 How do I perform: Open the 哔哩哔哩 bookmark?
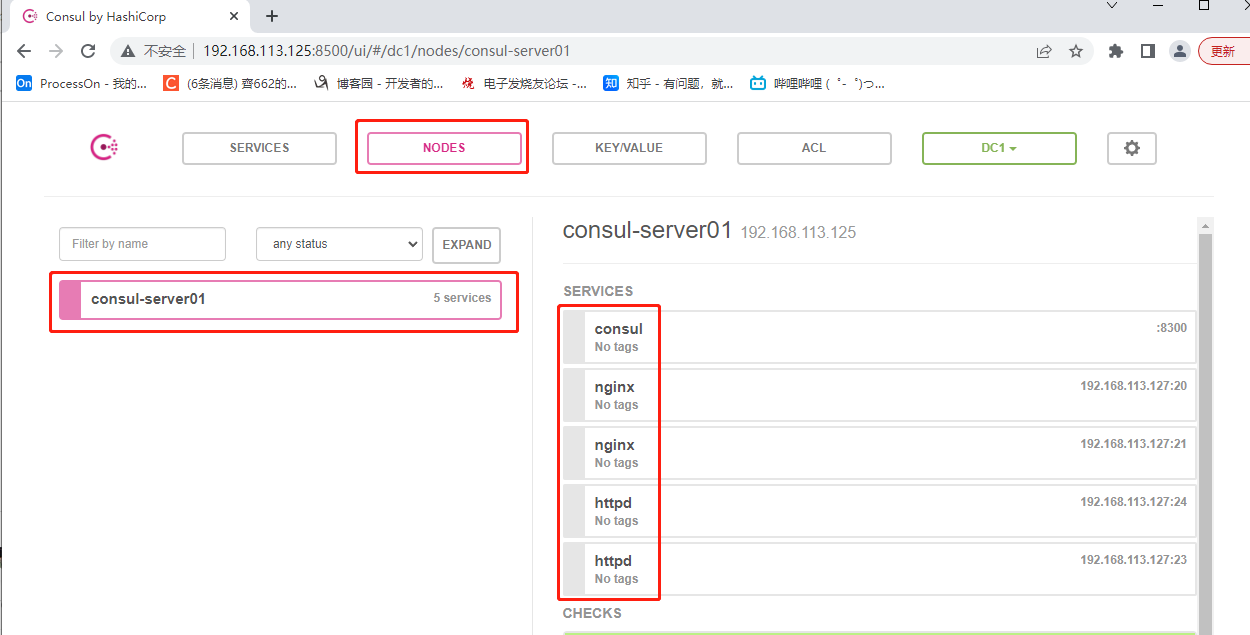pos(818,84)
